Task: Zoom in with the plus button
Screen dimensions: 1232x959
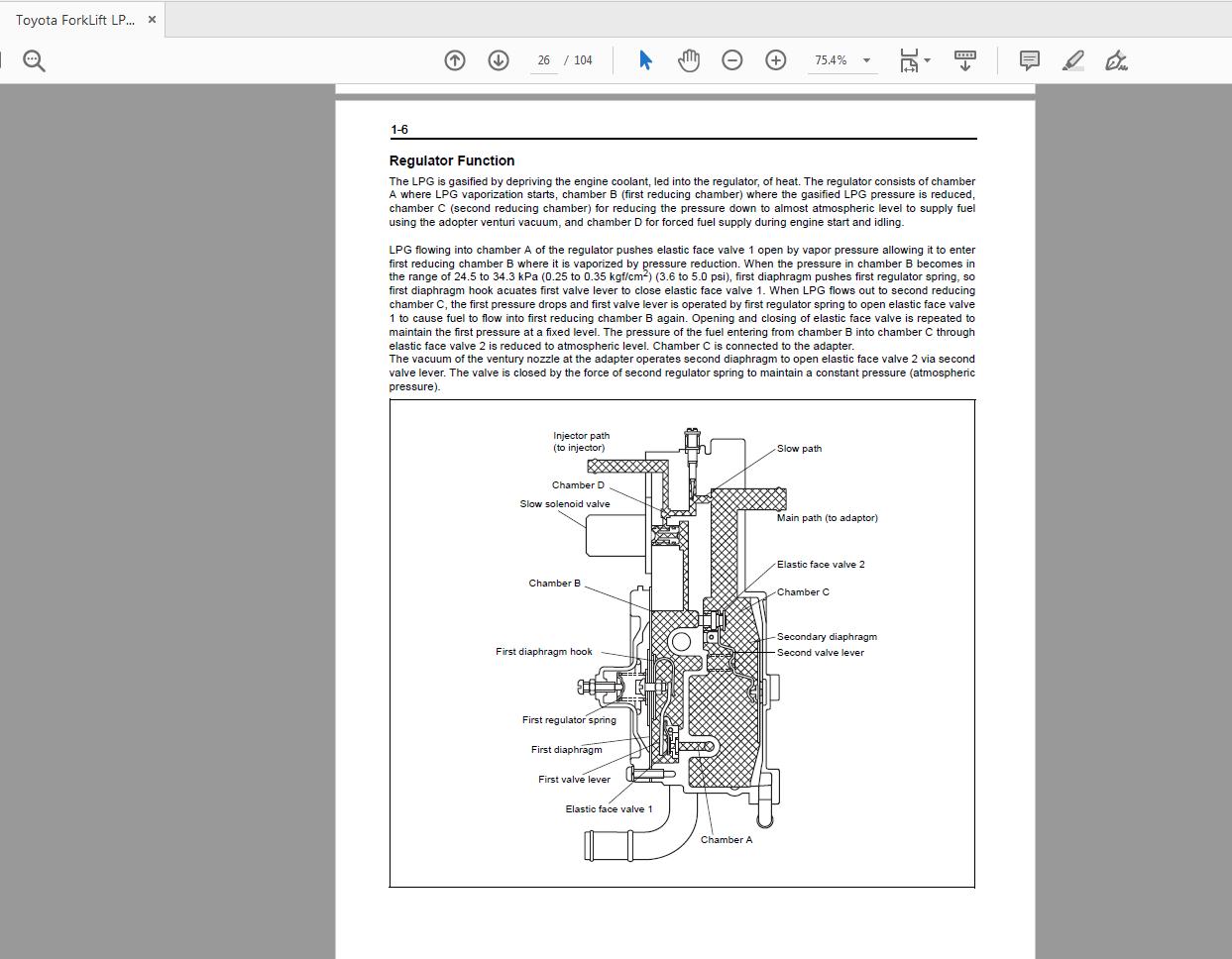Action: 776,60
